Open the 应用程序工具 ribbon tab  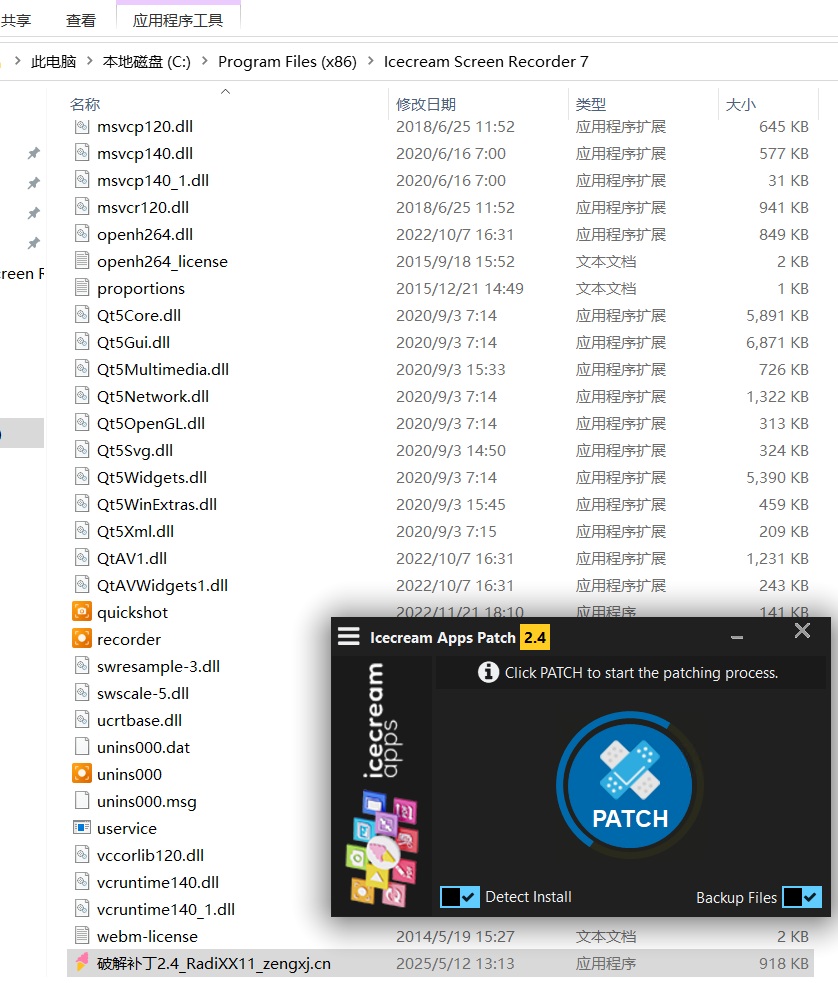tap(178, 20)
